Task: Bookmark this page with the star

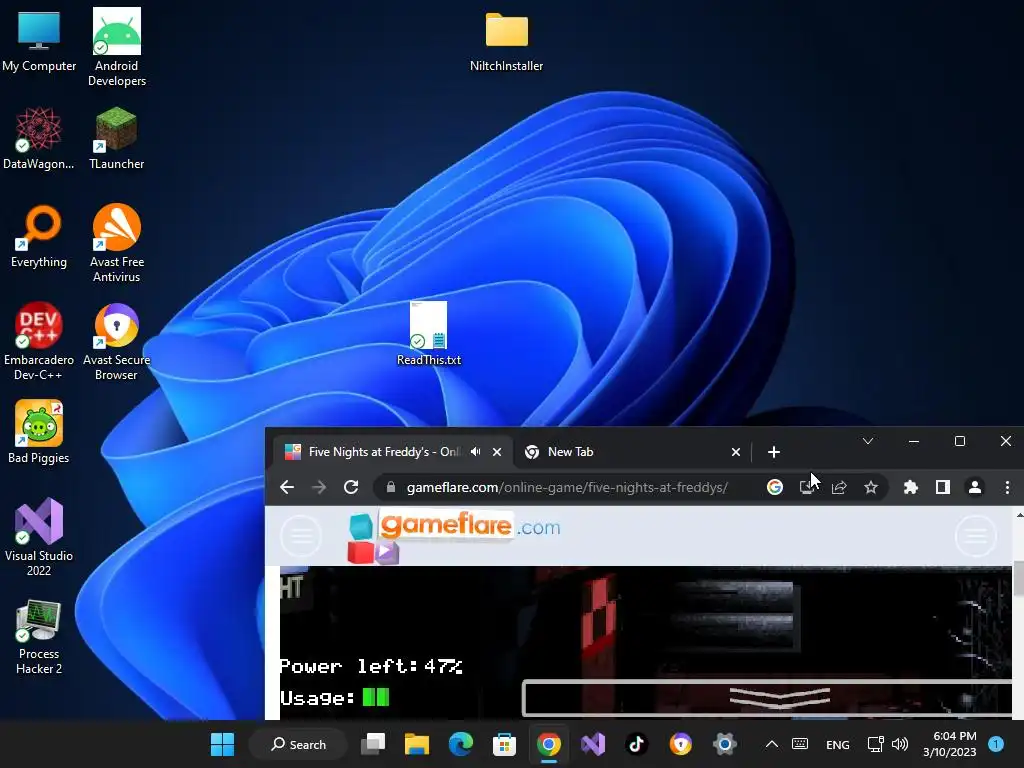Action: pos(871,487)
